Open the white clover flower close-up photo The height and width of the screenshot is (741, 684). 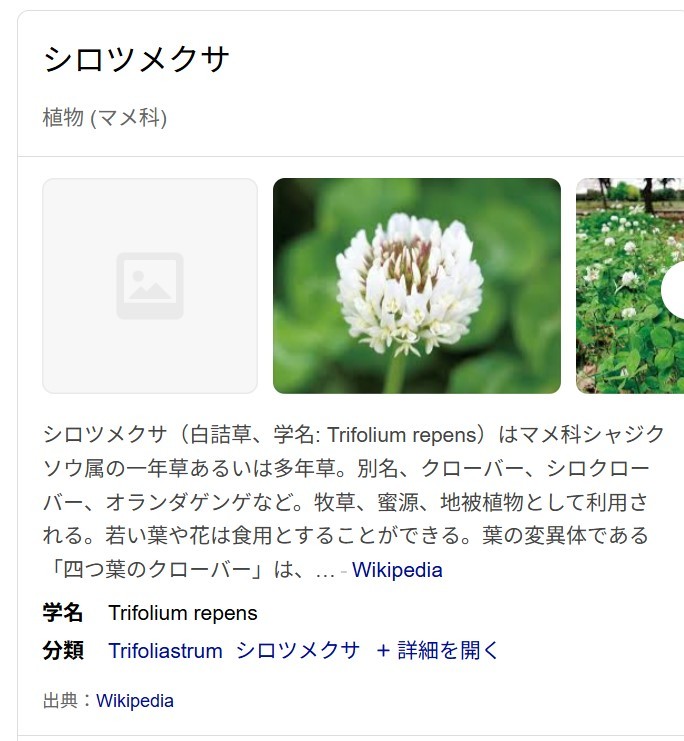[417, 286]
